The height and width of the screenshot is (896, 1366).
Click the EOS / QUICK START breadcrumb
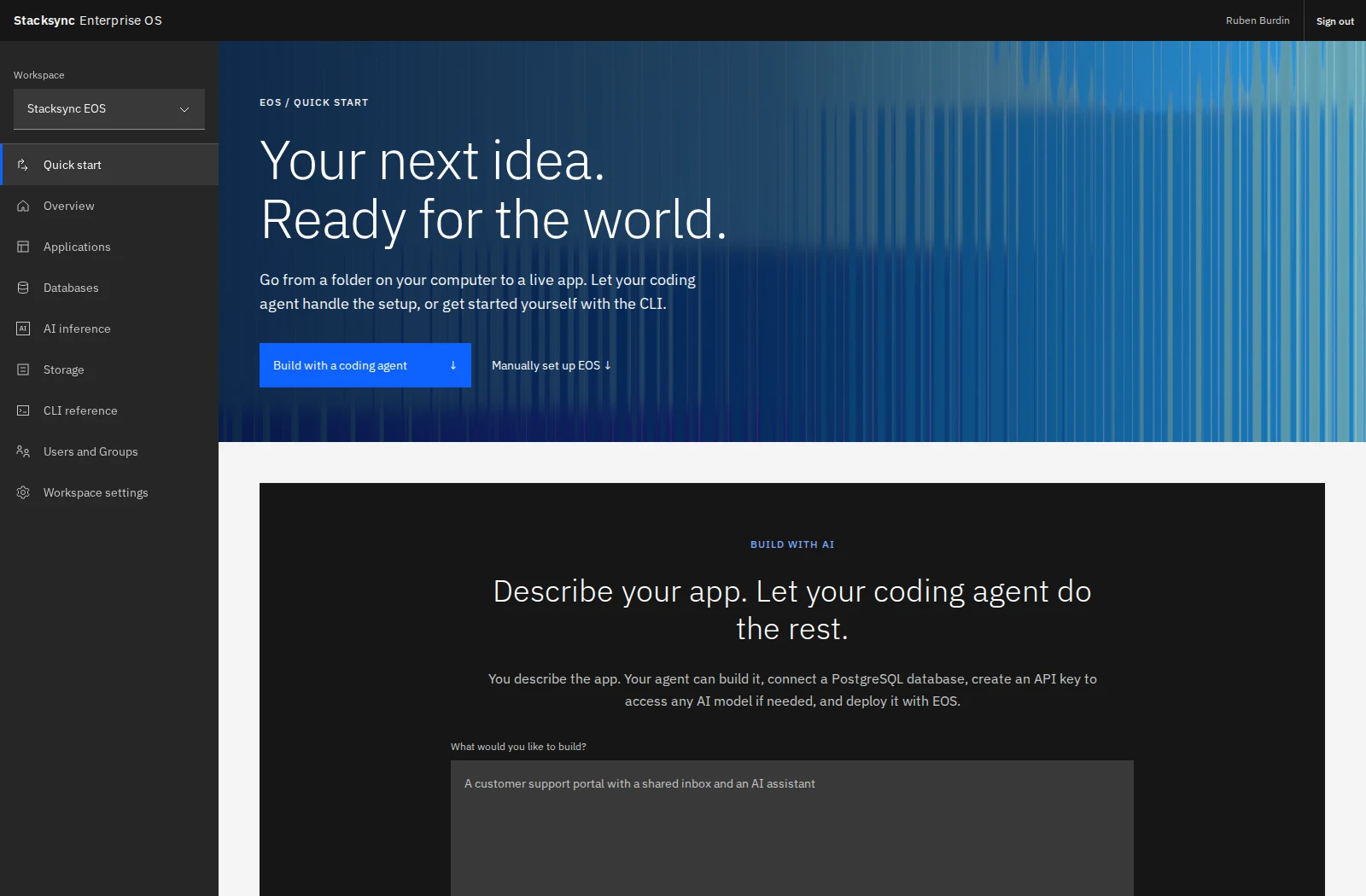point(314,102)
